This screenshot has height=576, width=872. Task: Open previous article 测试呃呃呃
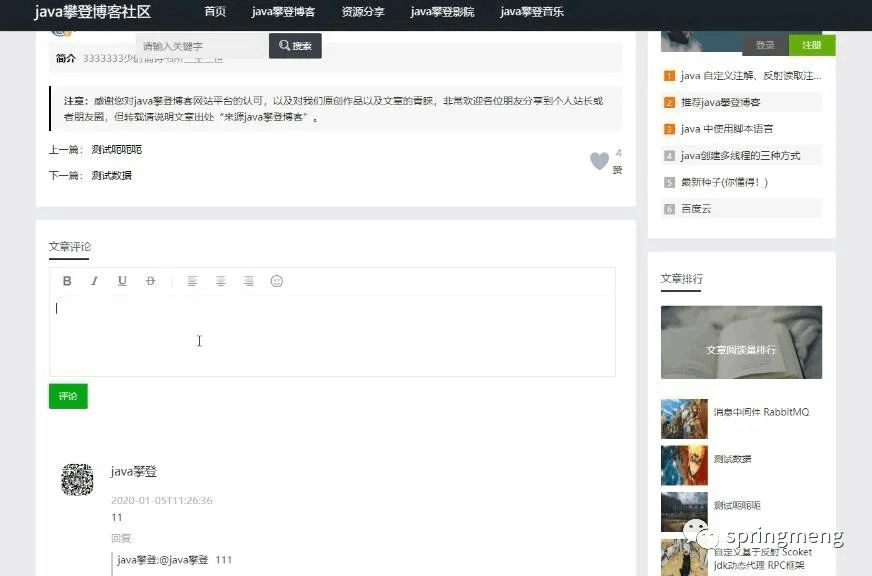pos(117,150)
